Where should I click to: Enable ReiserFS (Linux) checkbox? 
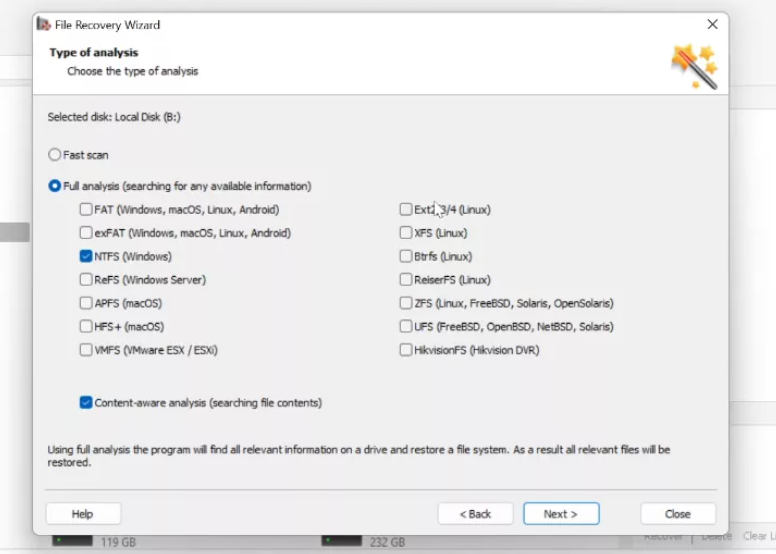point(406,280)
